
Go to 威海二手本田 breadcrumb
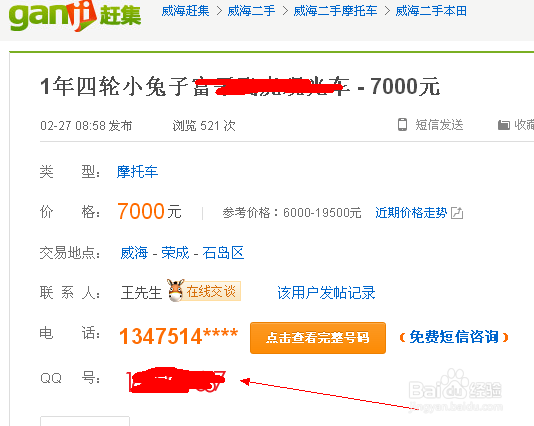pos(431,11)
